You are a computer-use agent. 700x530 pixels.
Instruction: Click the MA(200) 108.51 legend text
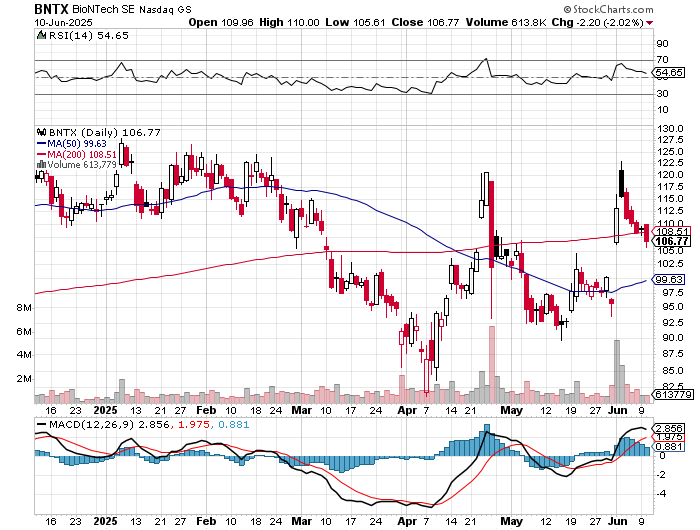(82, 154)
